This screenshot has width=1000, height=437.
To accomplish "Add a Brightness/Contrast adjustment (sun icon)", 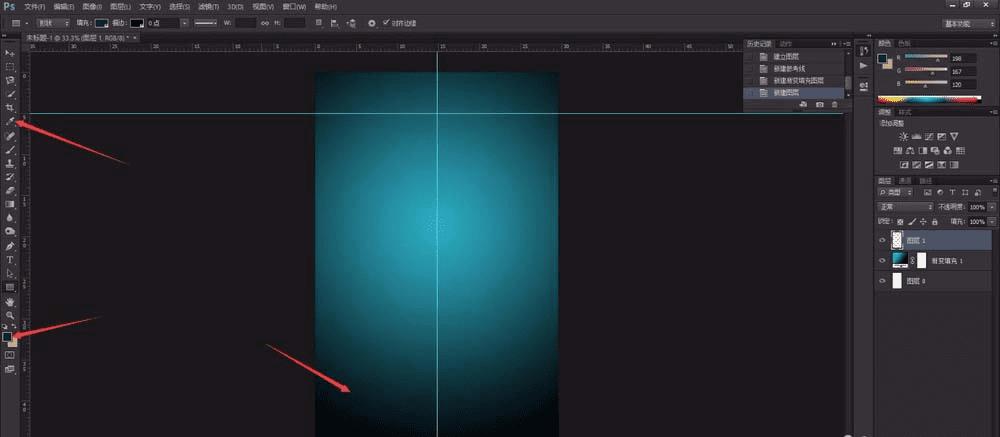I will tap(903, 137).
